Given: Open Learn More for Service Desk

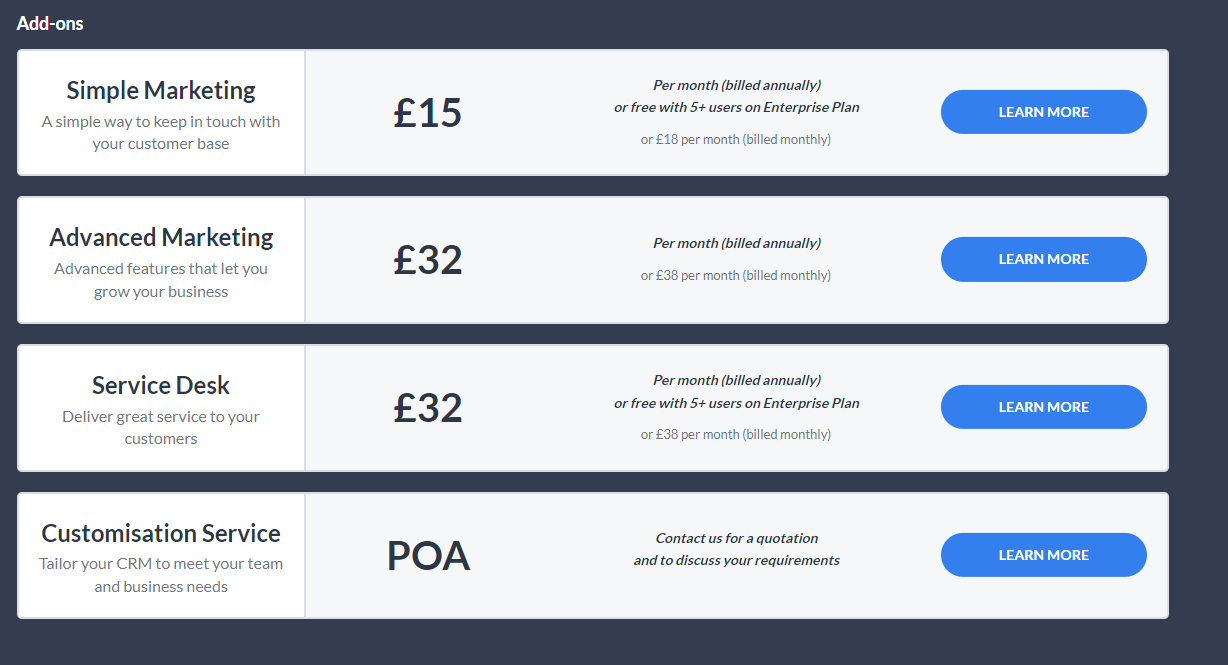Looking at the screenshot, I should pos(1043,407).
